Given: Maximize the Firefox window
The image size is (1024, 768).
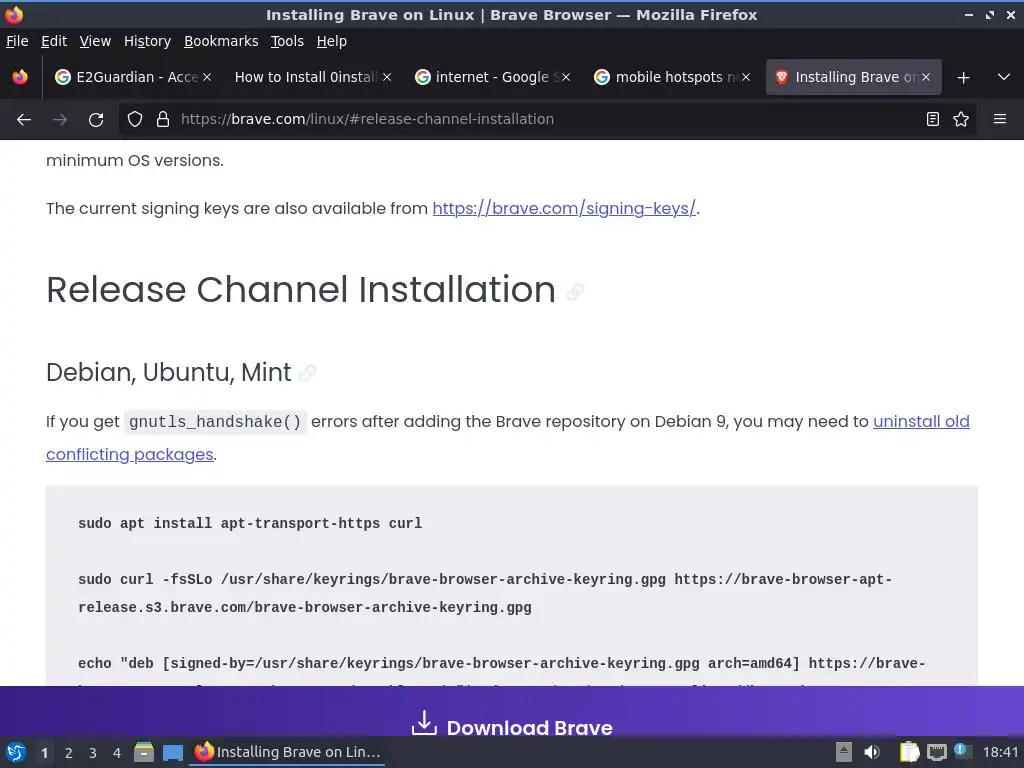Looking at the screenshot, I should pyautogui.click(x=990, y=15).
